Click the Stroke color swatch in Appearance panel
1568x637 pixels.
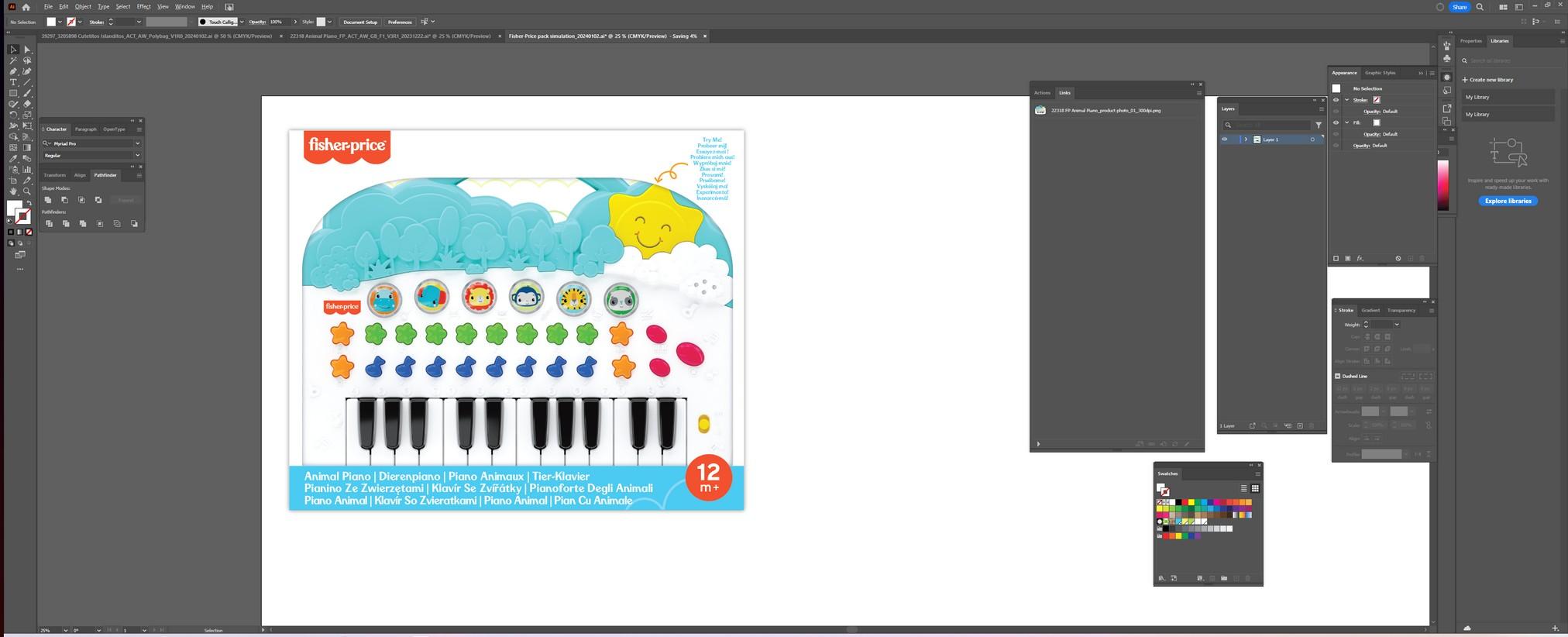point(1377,100)
